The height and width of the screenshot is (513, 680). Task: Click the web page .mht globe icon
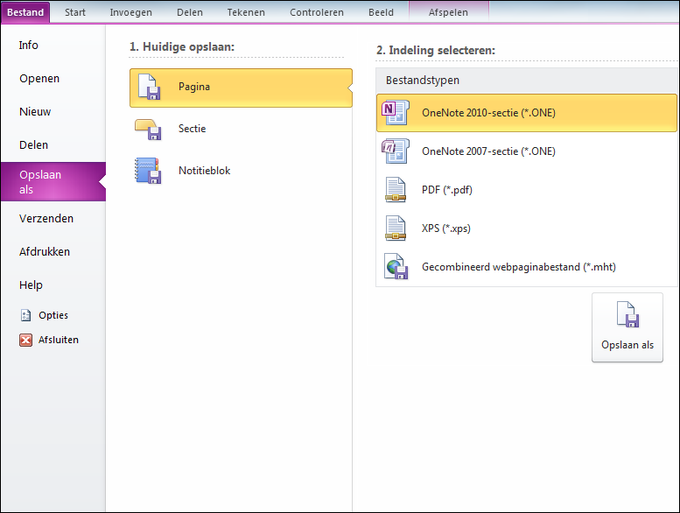point(396,266)
